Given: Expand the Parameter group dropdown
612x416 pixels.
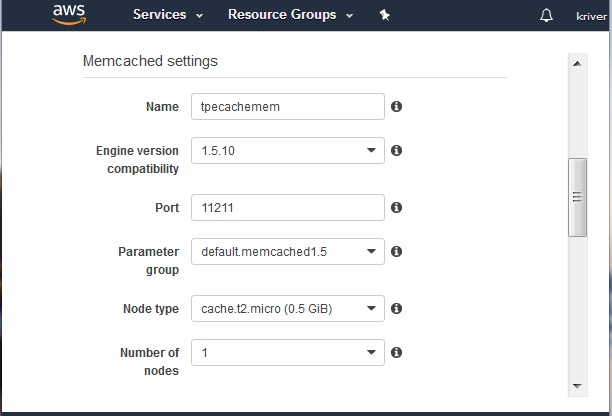Looking at the screenshot, I should point(287,252).
